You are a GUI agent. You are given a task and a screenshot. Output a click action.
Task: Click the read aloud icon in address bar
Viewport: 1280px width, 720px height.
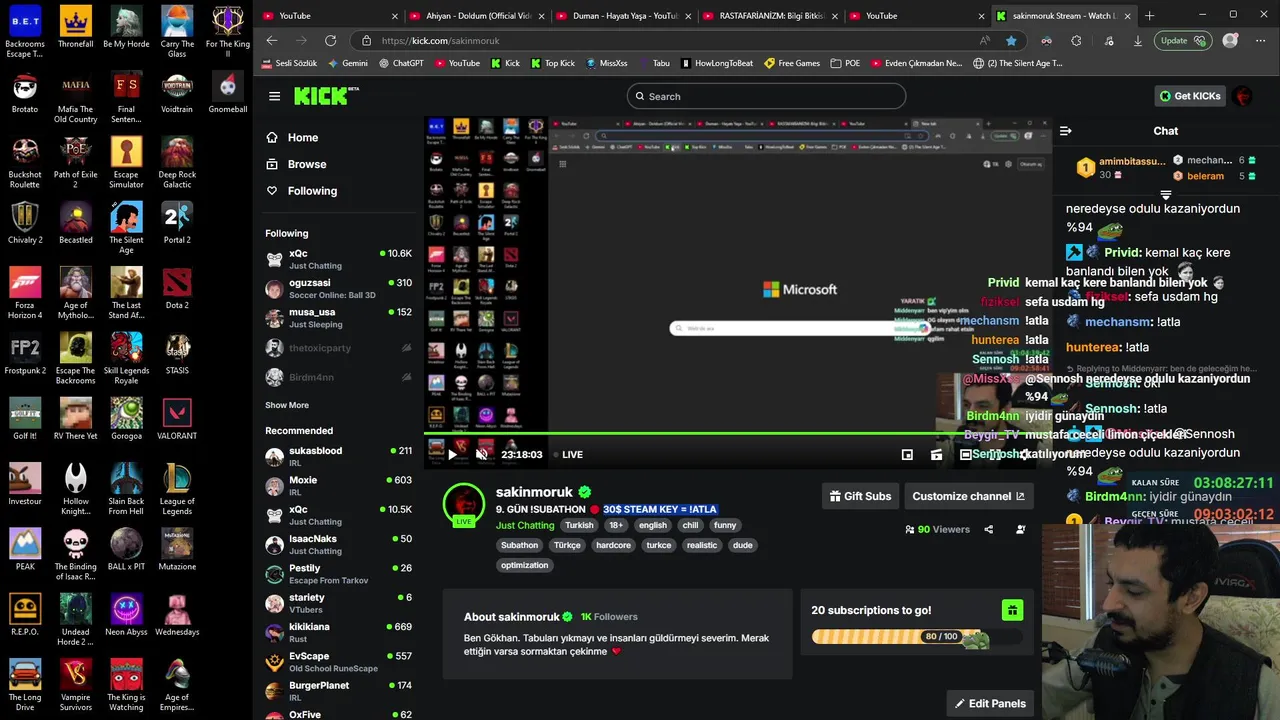985,41
